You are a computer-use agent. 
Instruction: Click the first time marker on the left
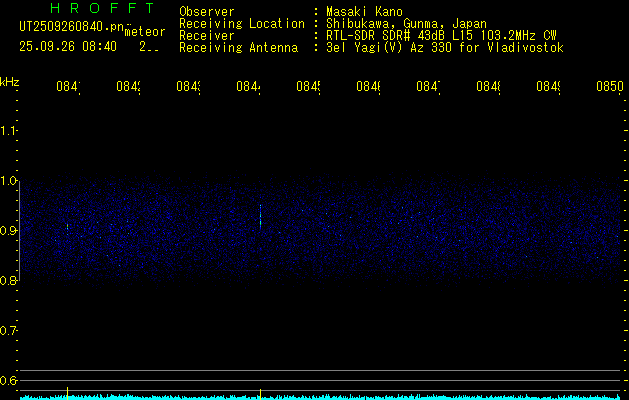[67, 87]
